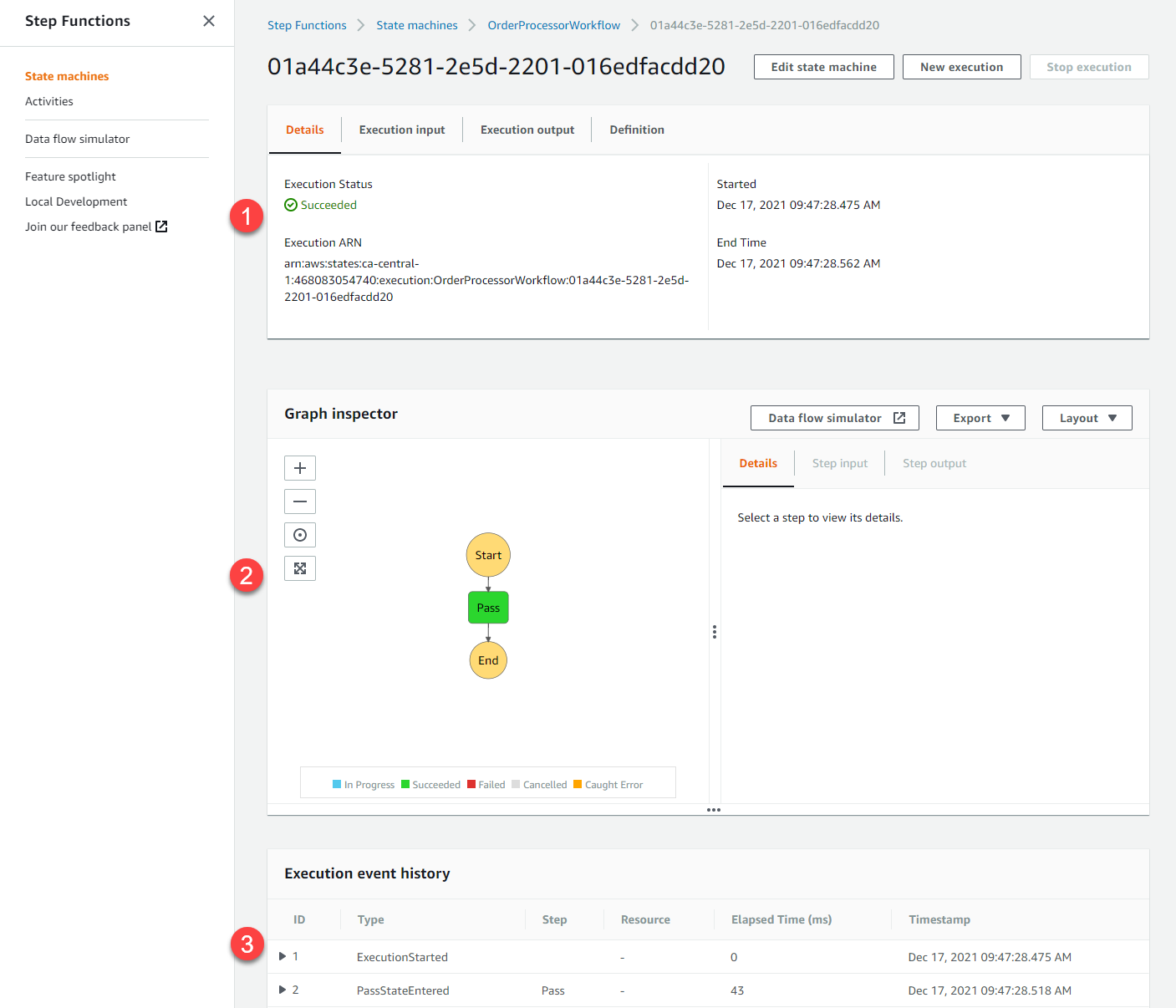Screen dimensions: 1176x1008
Task: Click the Resource column header
Action: 645,919
